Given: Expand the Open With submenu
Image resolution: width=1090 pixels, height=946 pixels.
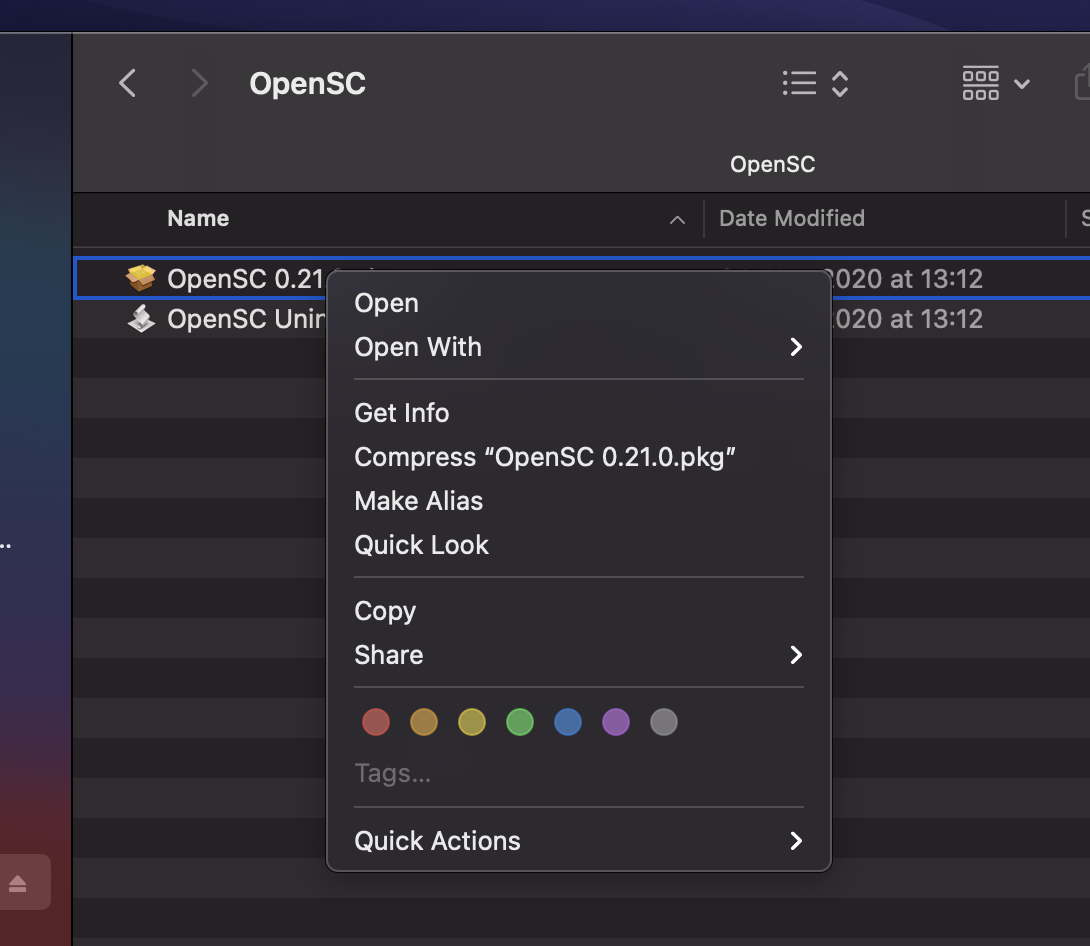Looking at the screenshot, I should click(x=418, y=347).
